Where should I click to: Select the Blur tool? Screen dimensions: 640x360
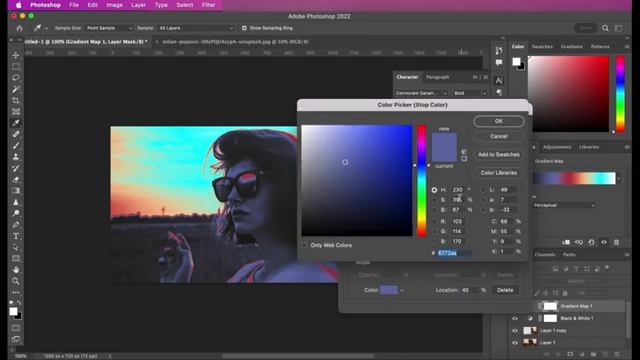click(16, 202)
